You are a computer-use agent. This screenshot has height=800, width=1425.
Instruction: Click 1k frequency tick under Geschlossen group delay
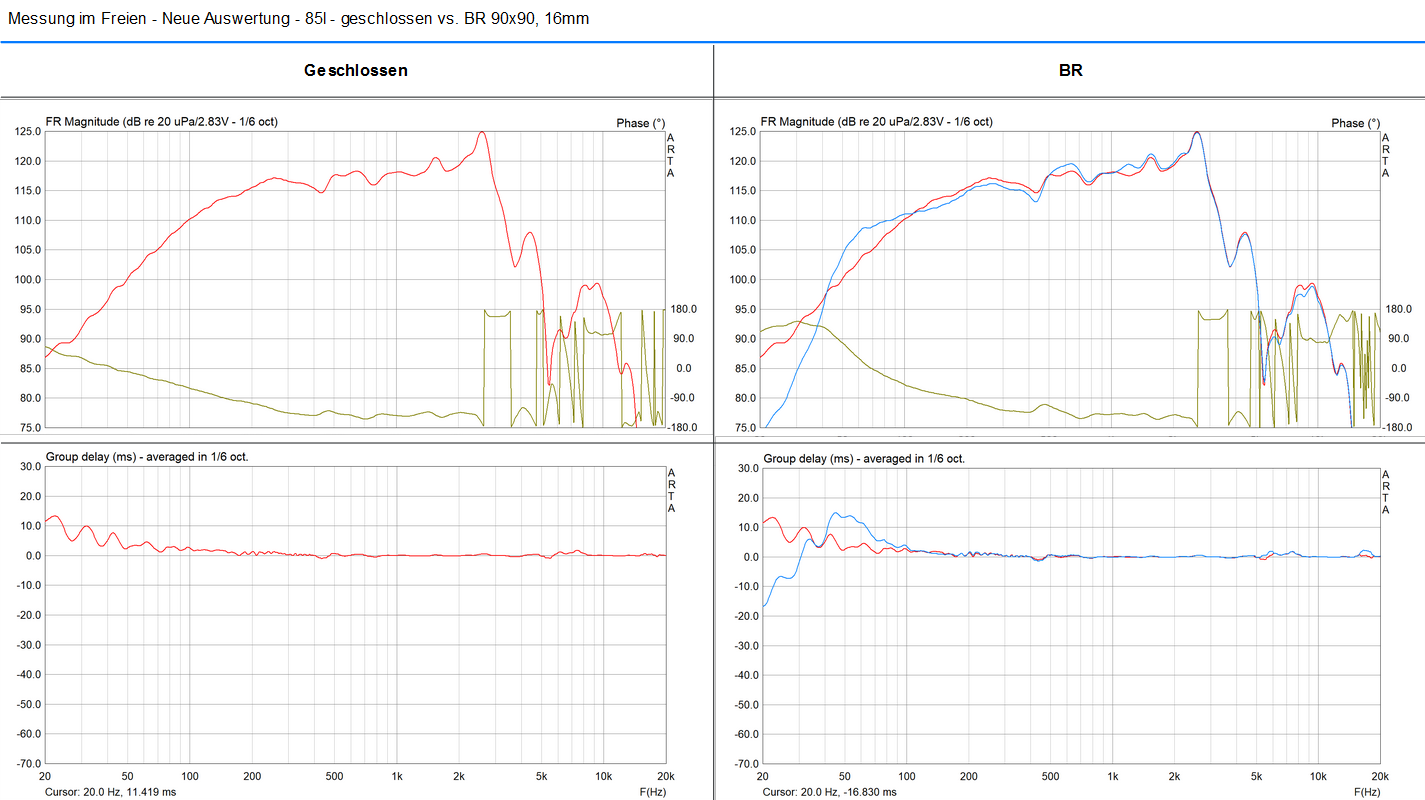pyautogui.click(x=397, y=777)
